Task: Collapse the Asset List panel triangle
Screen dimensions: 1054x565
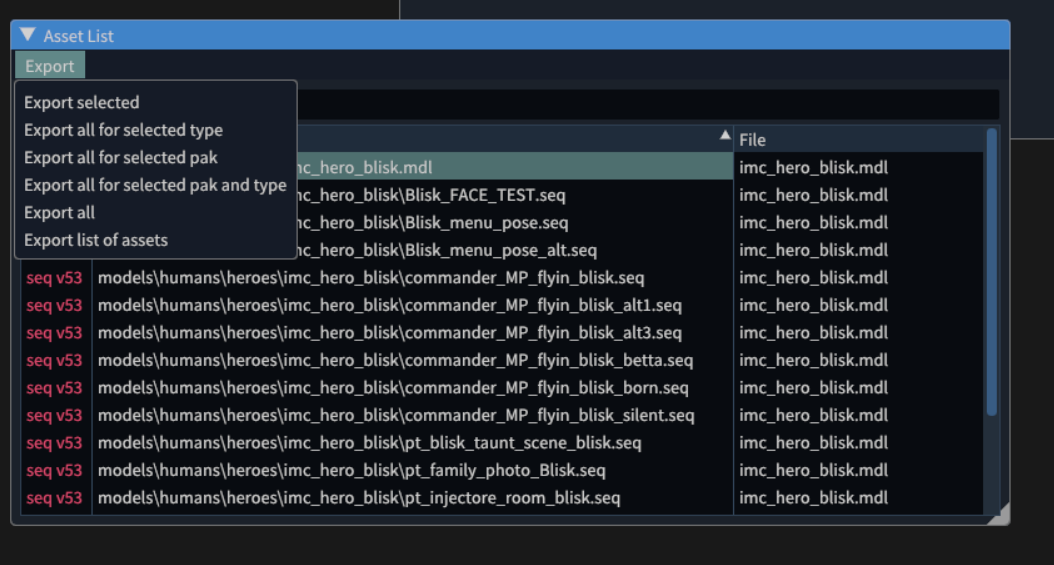Action: pos(27,35)
